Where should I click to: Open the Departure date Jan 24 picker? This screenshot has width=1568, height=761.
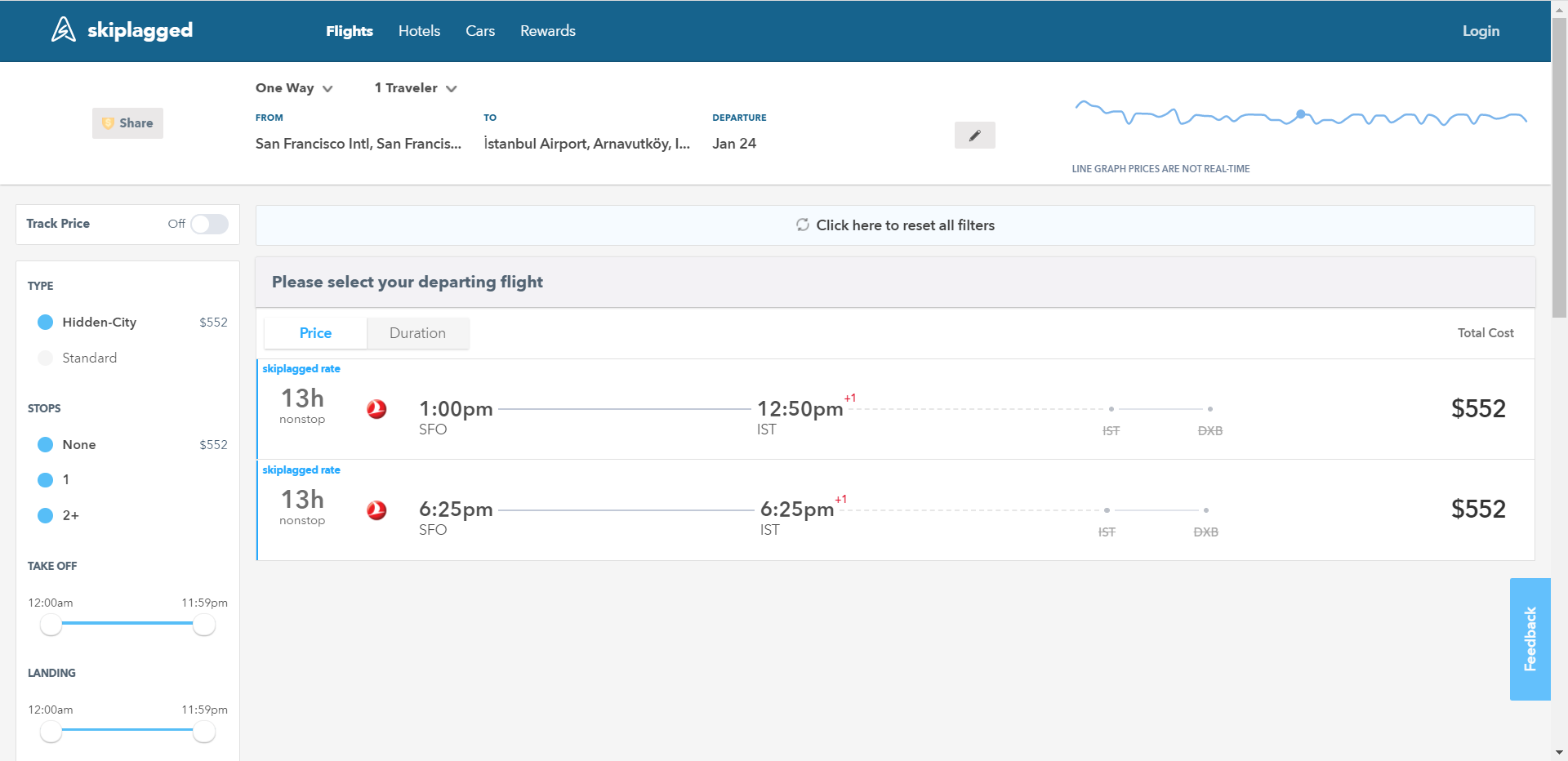coord(734,144)
